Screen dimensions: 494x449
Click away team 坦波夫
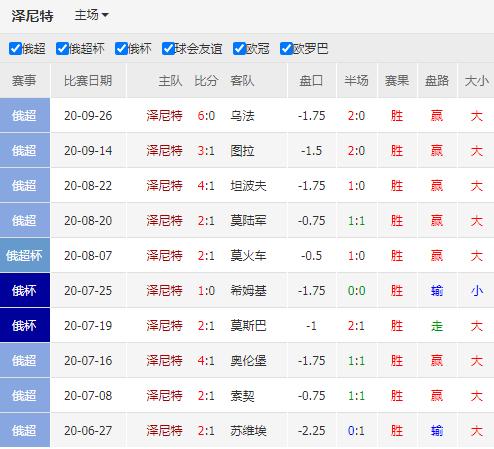[248, 186]
